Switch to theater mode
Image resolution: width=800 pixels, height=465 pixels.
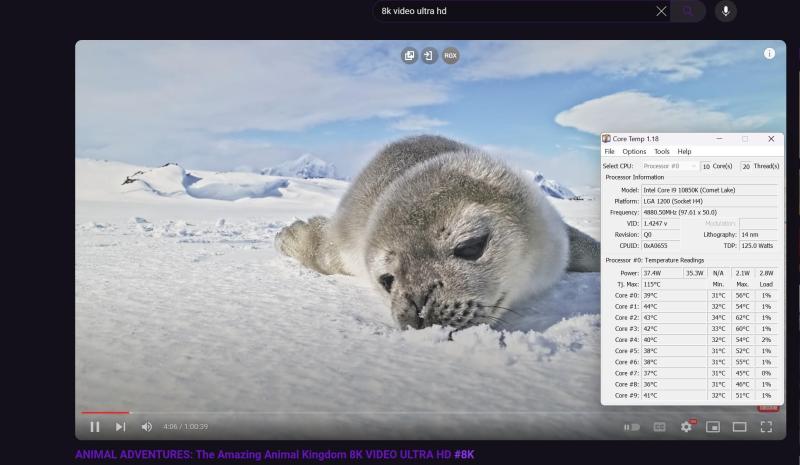740,427
